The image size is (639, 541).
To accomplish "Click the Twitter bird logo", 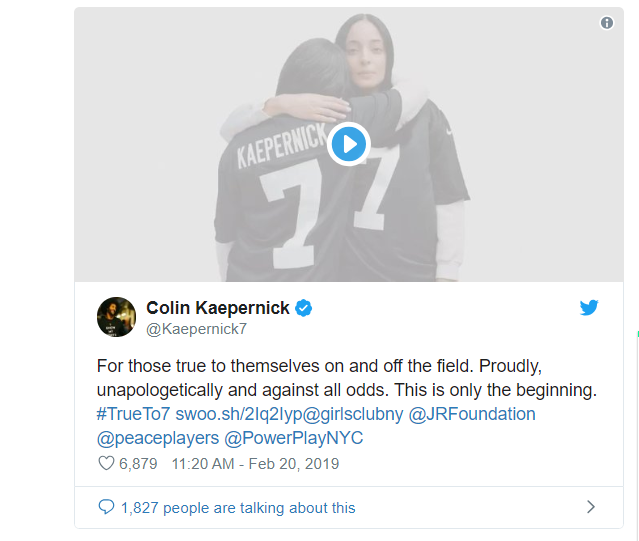I will click(x=588, y=308).
